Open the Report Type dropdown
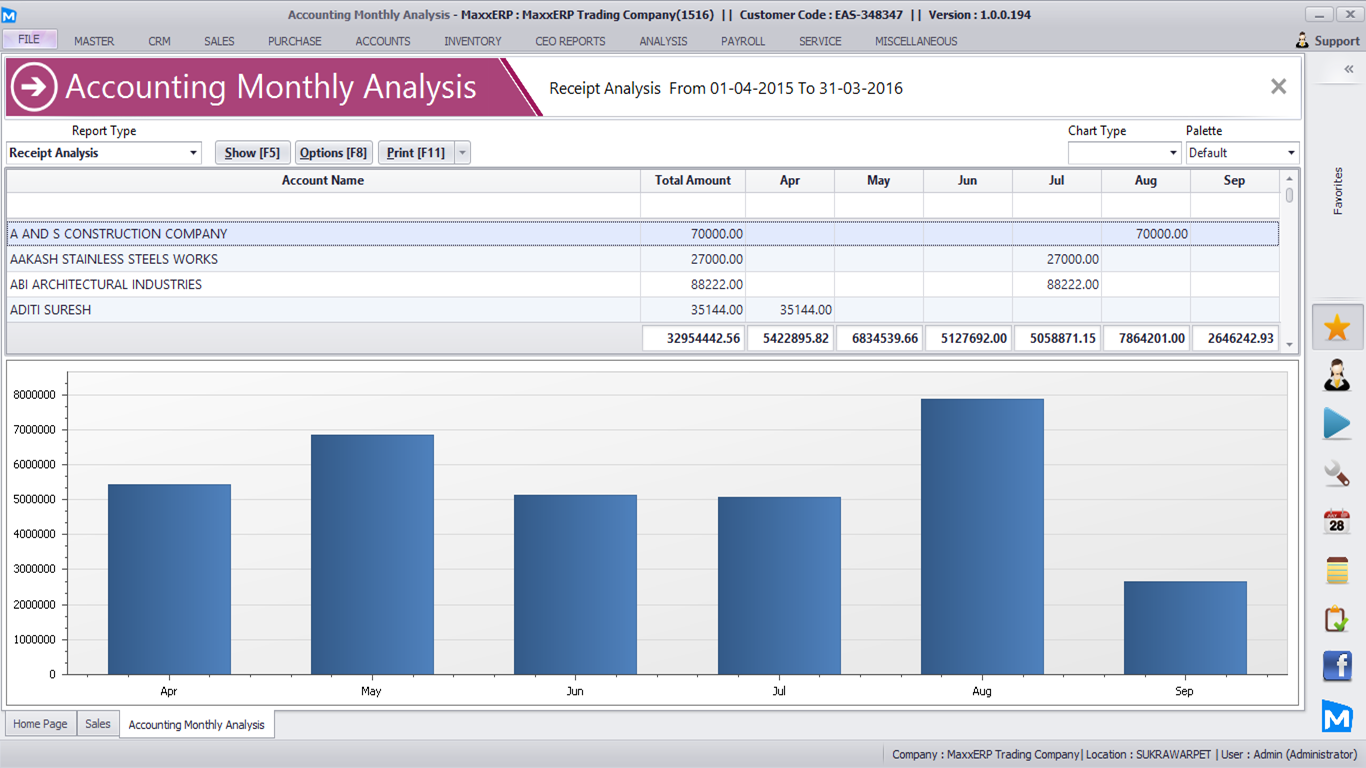The image size is (1366, 768). pyautogui.click(x=193, y=153)
